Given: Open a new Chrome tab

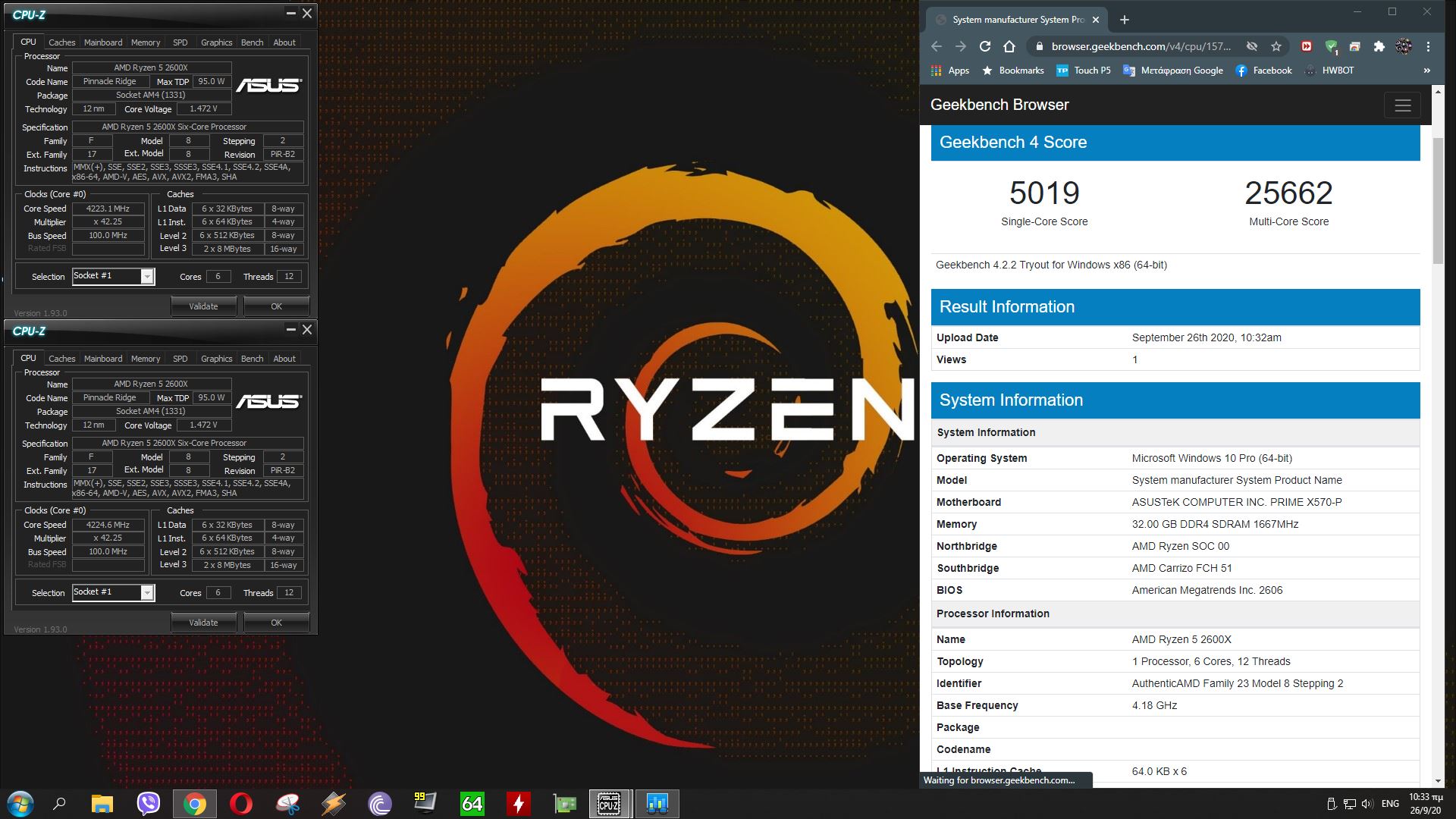Looking at the screenshot, I should (x=1125, y=20).
